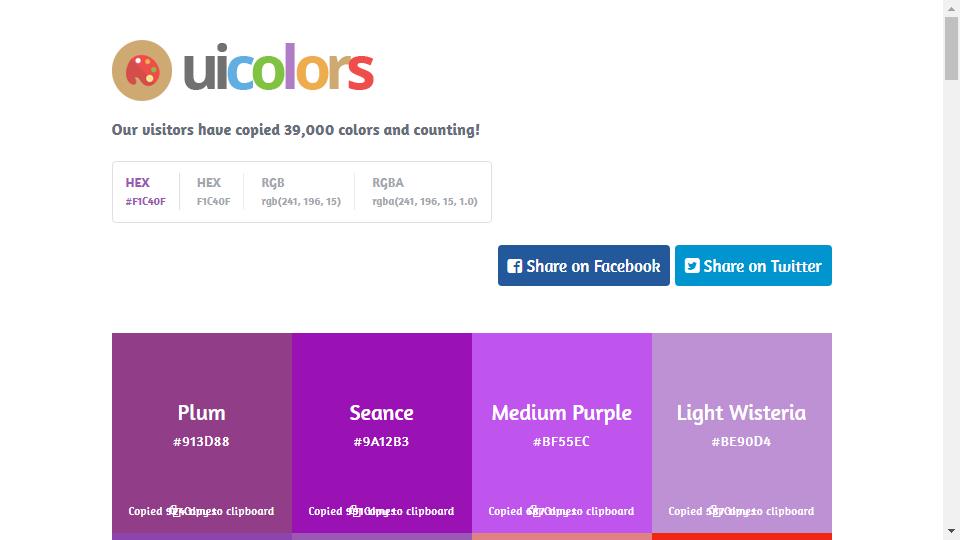
Task: Select the HEX without hash format option
Action: point(213,192)
